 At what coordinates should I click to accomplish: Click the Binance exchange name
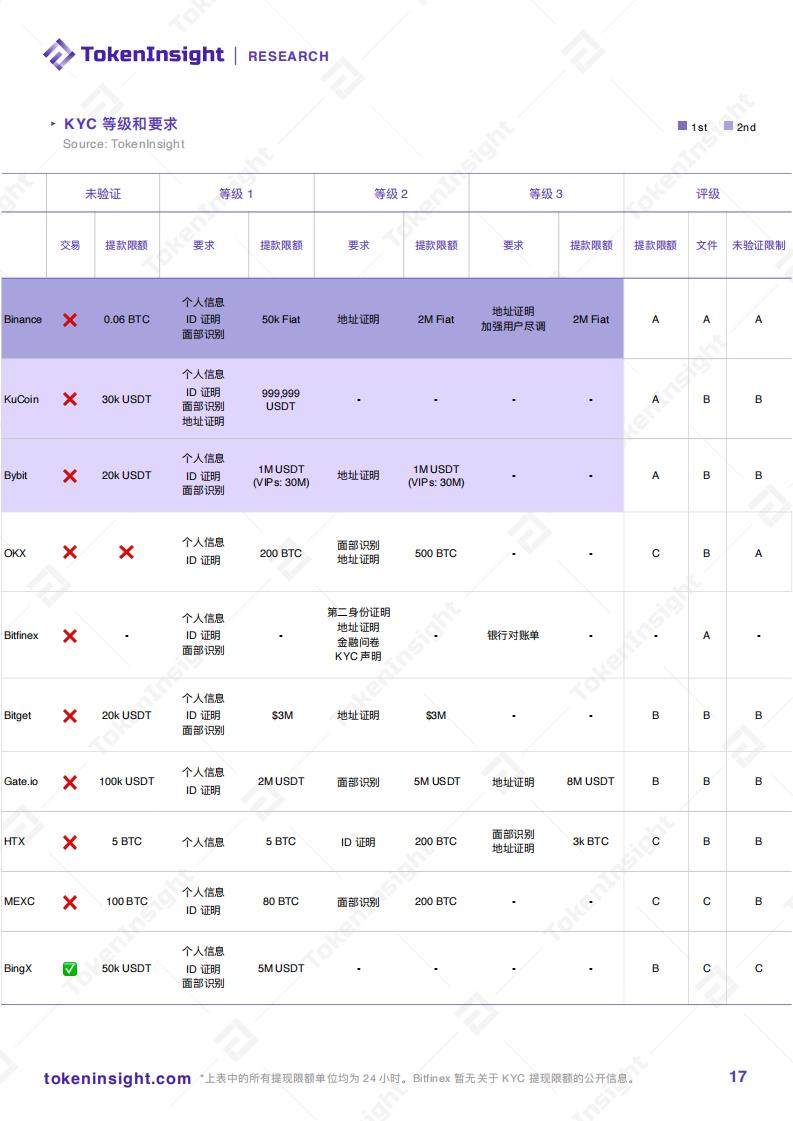pyautogui.click(x=23, y=320)
